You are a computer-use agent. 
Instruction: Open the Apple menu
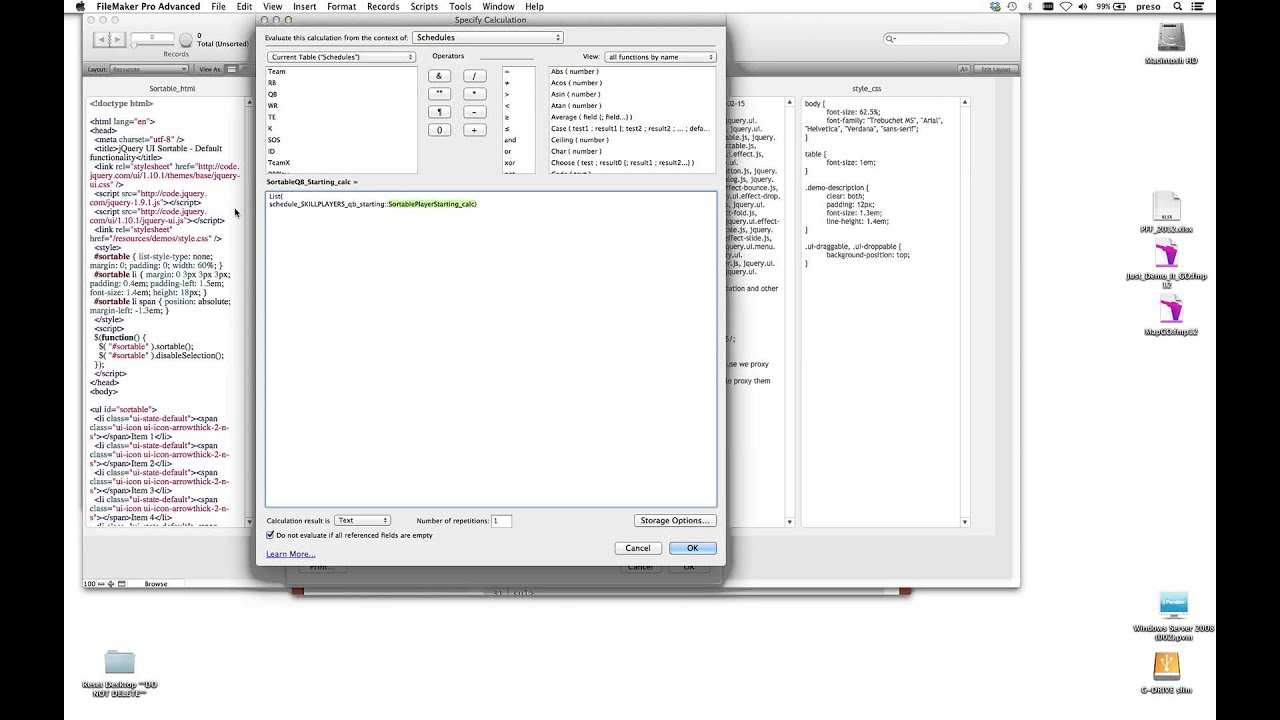coord(81,6)
